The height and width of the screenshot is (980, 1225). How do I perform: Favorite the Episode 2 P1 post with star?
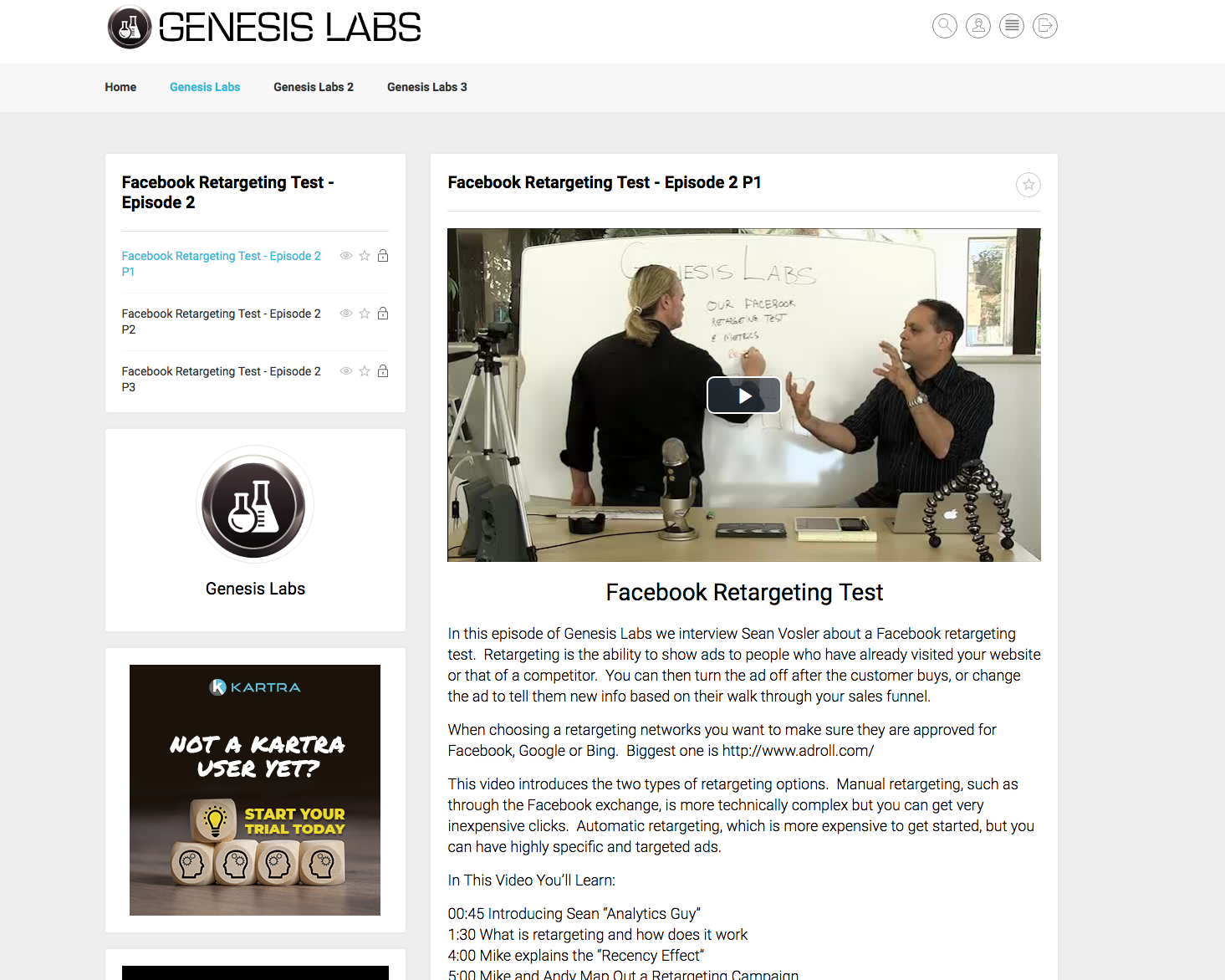[1028, 185]
